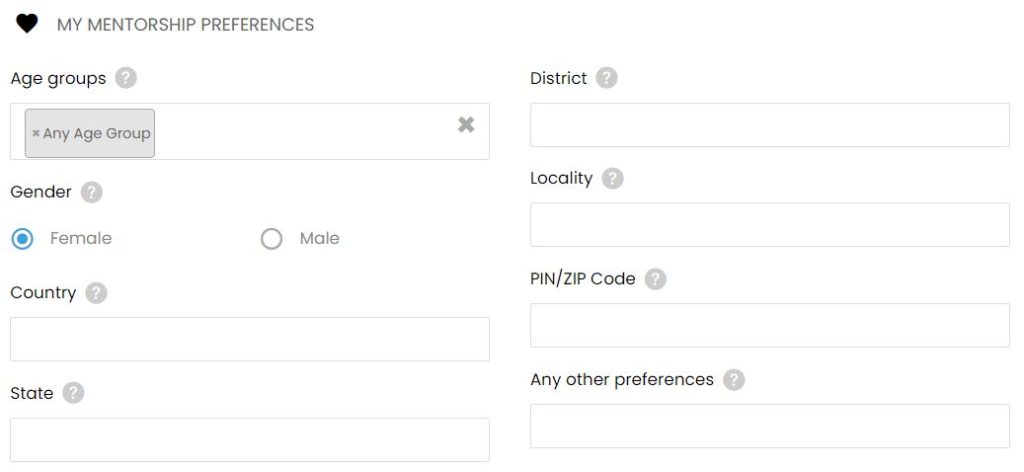Clear all selected age groups

(466, 125)
